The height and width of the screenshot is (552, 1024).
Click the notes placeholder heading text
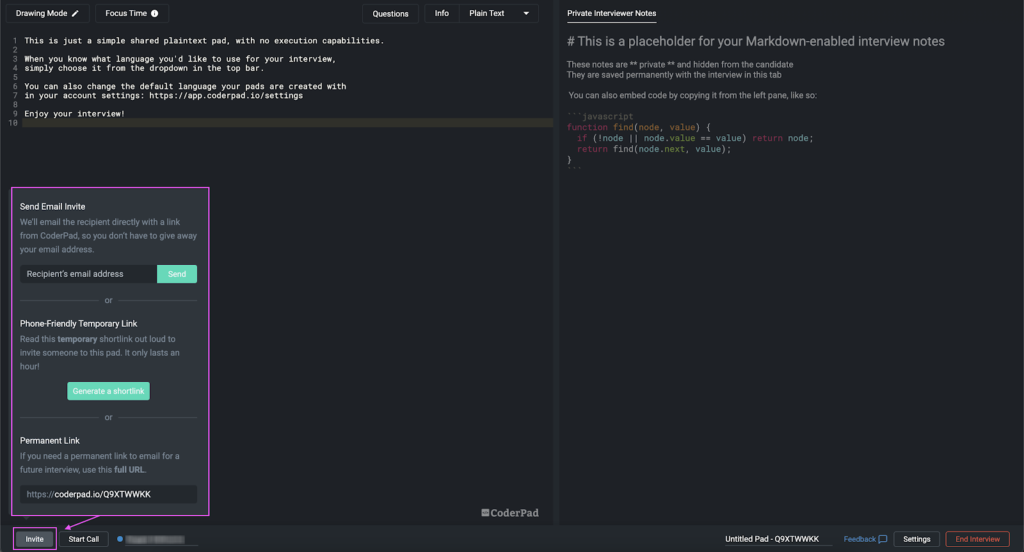(756, 41)
